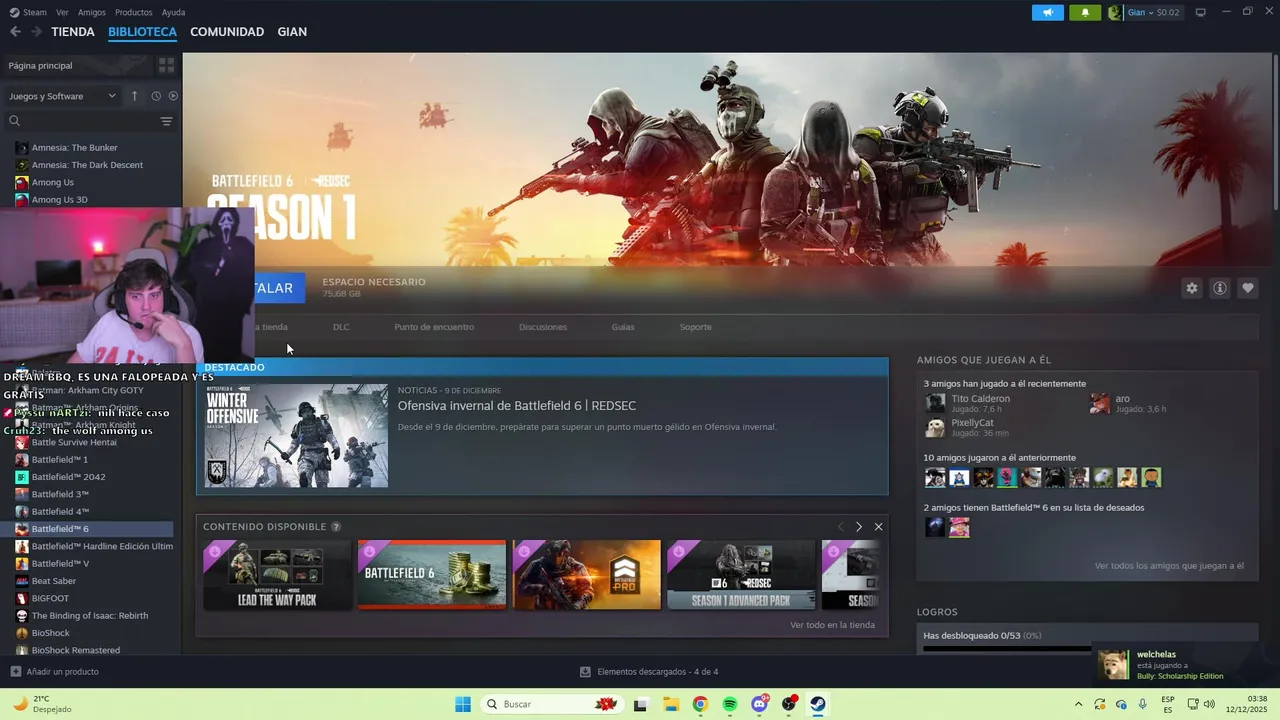Open Battlefield Pro content thumbnail

(587, 575)
